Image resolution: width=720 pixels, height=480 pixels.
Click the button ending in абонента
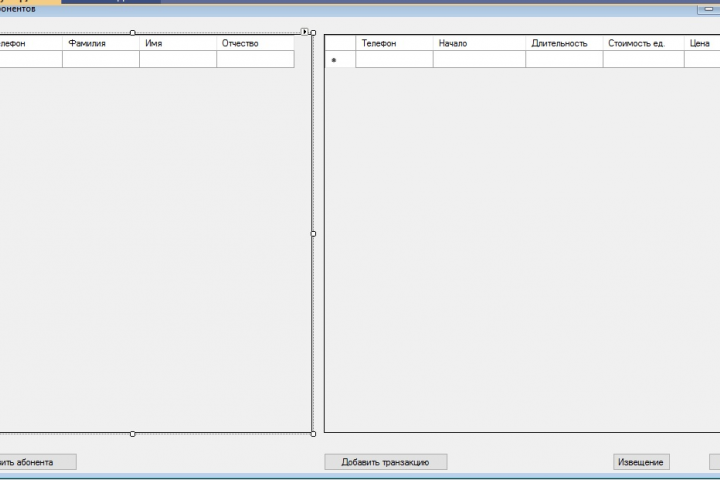coord(38,462)
